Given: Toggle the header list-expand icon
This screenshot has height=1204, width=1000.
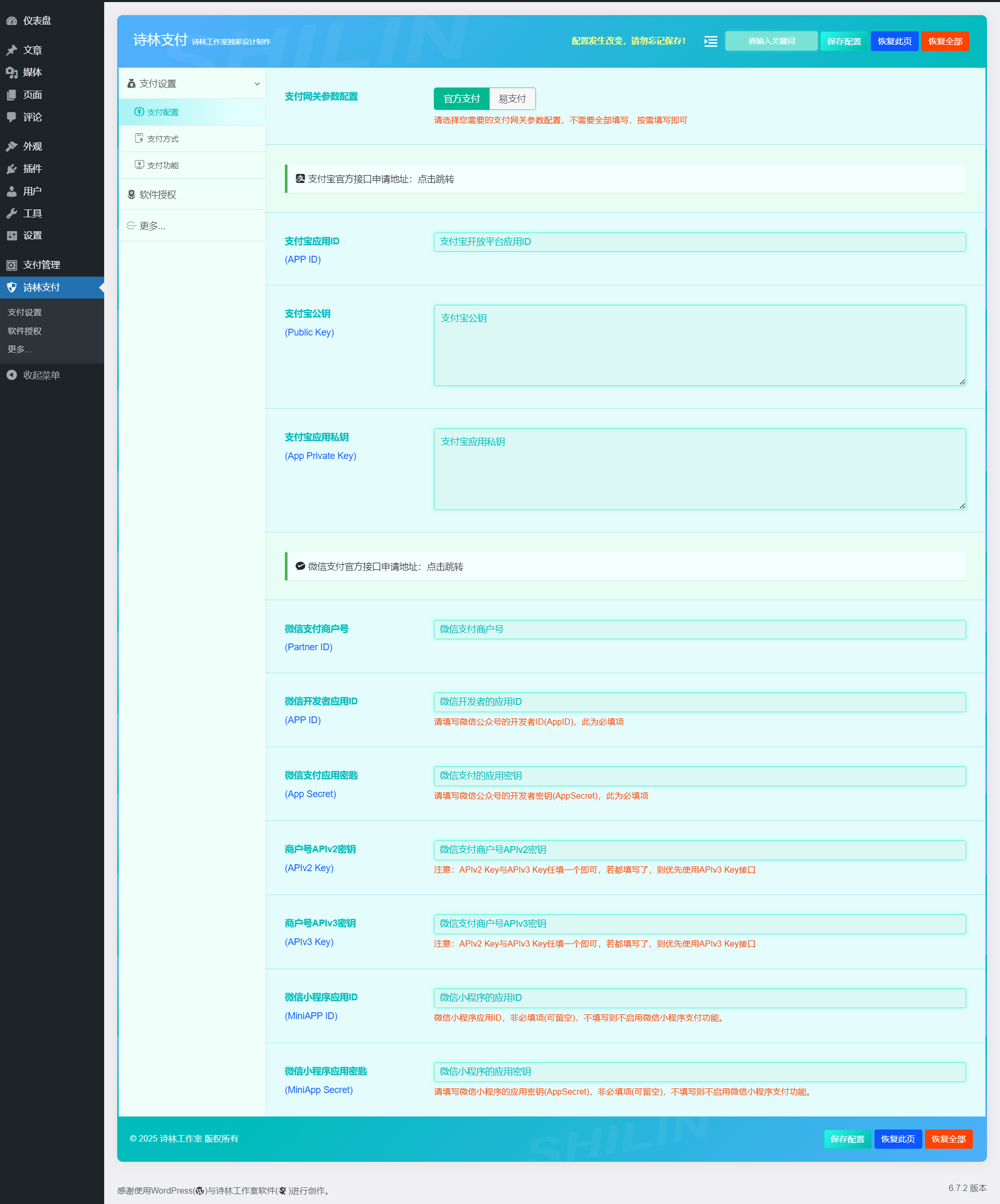Looking at the screenshot, I should [710, 41].
